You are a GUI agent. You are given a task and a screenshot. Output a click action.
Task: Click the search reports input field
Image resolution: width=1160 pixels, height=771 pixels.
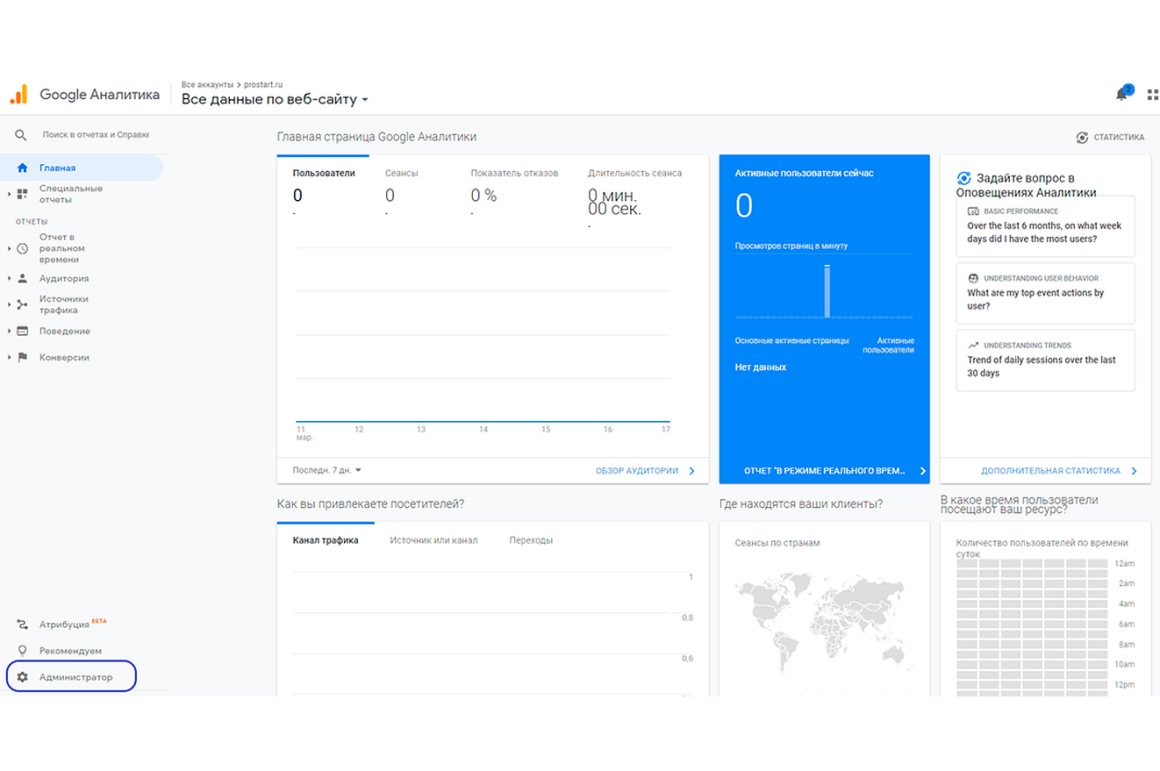click(x=95, y=135)
